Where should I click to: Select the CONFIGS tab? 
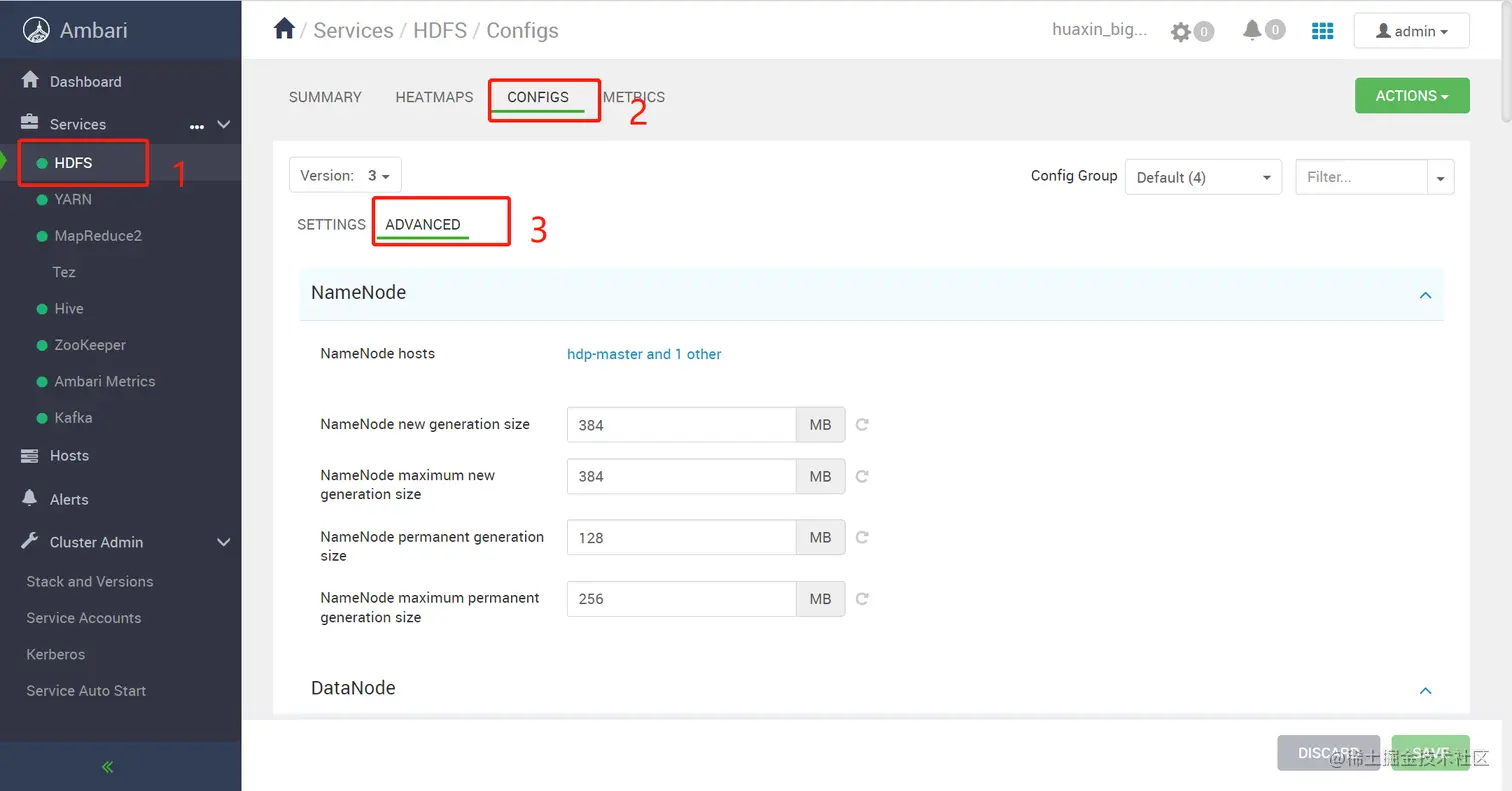[538, 97]
